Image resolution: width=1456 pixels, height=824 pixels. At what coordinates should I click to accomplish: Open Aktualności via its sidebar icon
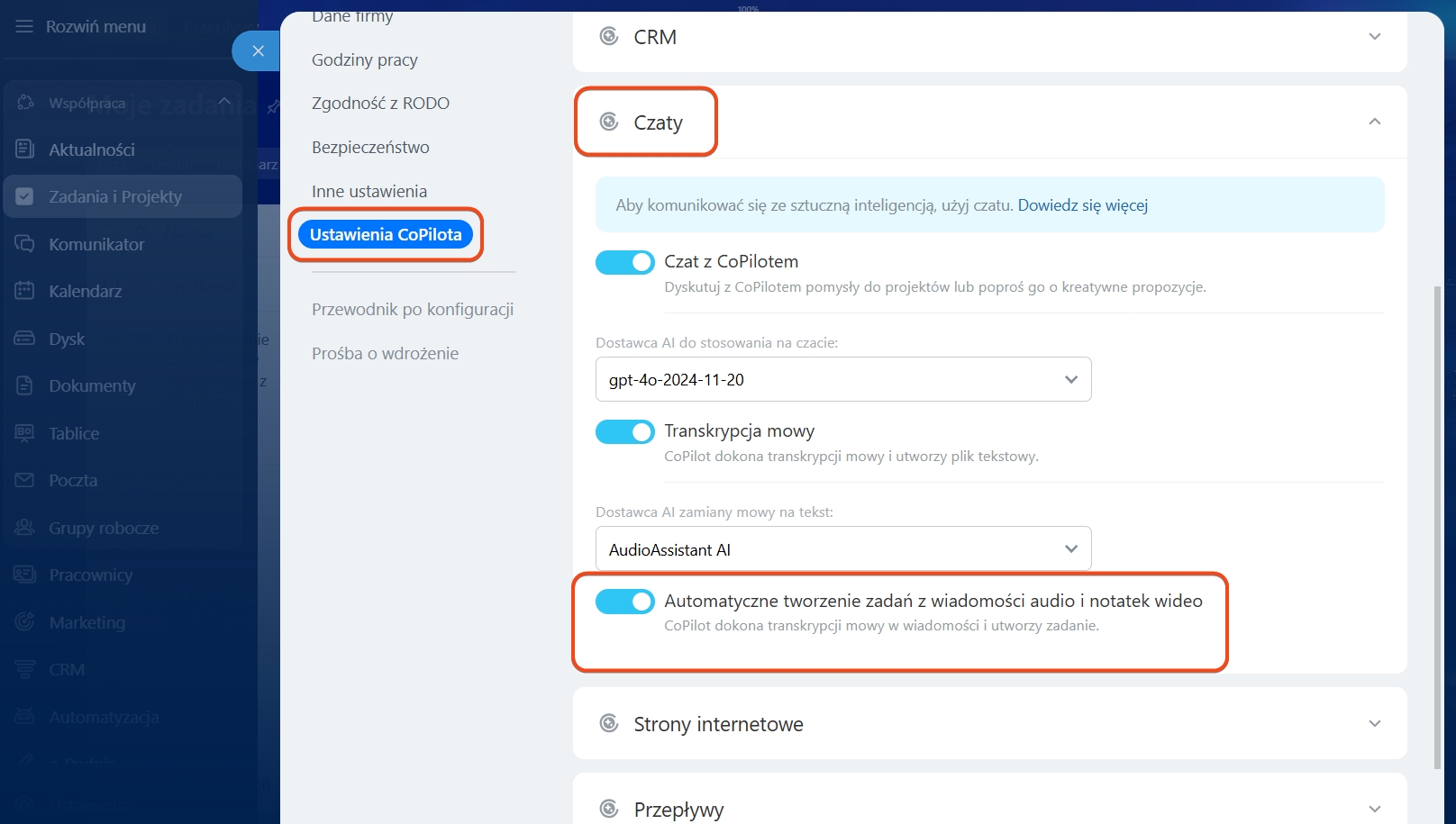click(x=25, y=149)
